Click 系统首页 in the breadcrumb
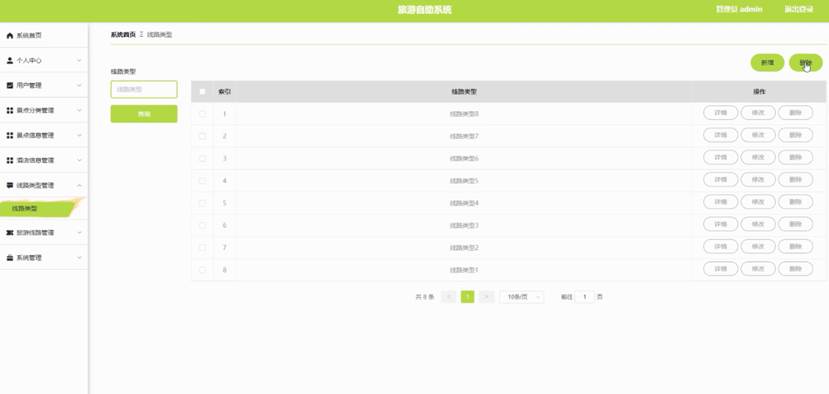The image size is (829, 394). click(x=123, y=35)
